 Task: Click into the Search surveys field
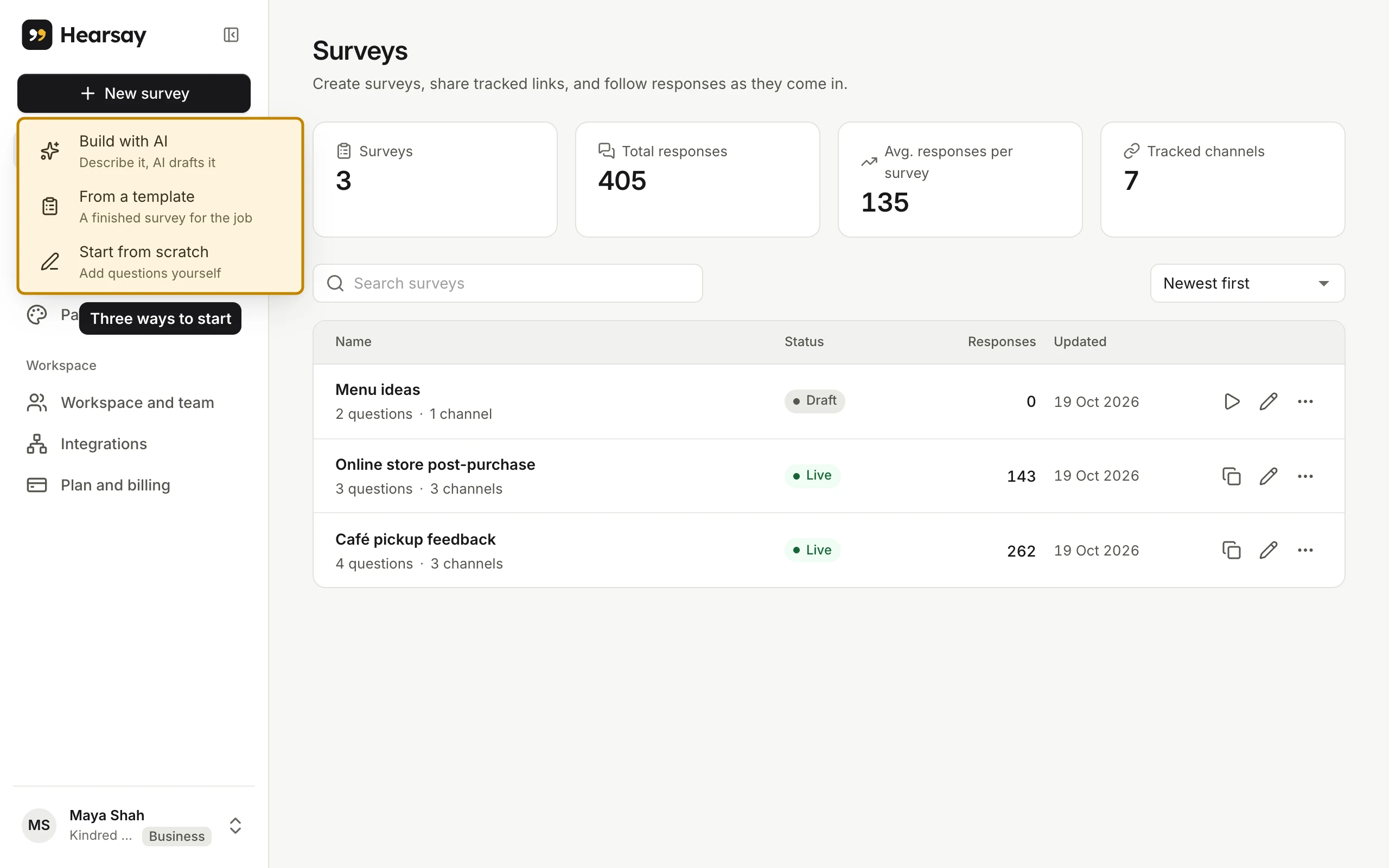point(507,283)
